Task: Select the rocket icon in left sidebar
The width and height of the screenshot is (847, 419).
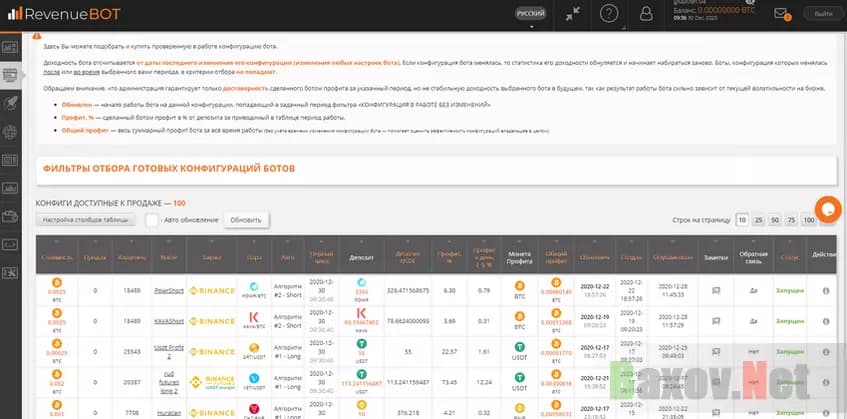Action: [x=11, y=102]
